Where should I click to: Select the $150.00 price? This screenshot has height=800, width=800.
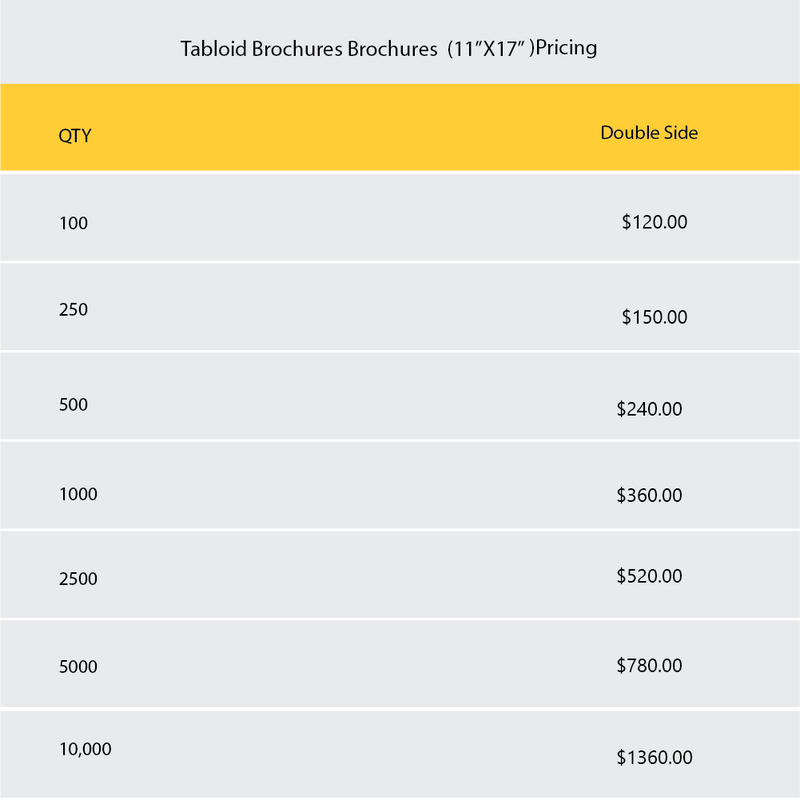coord(654,318)
